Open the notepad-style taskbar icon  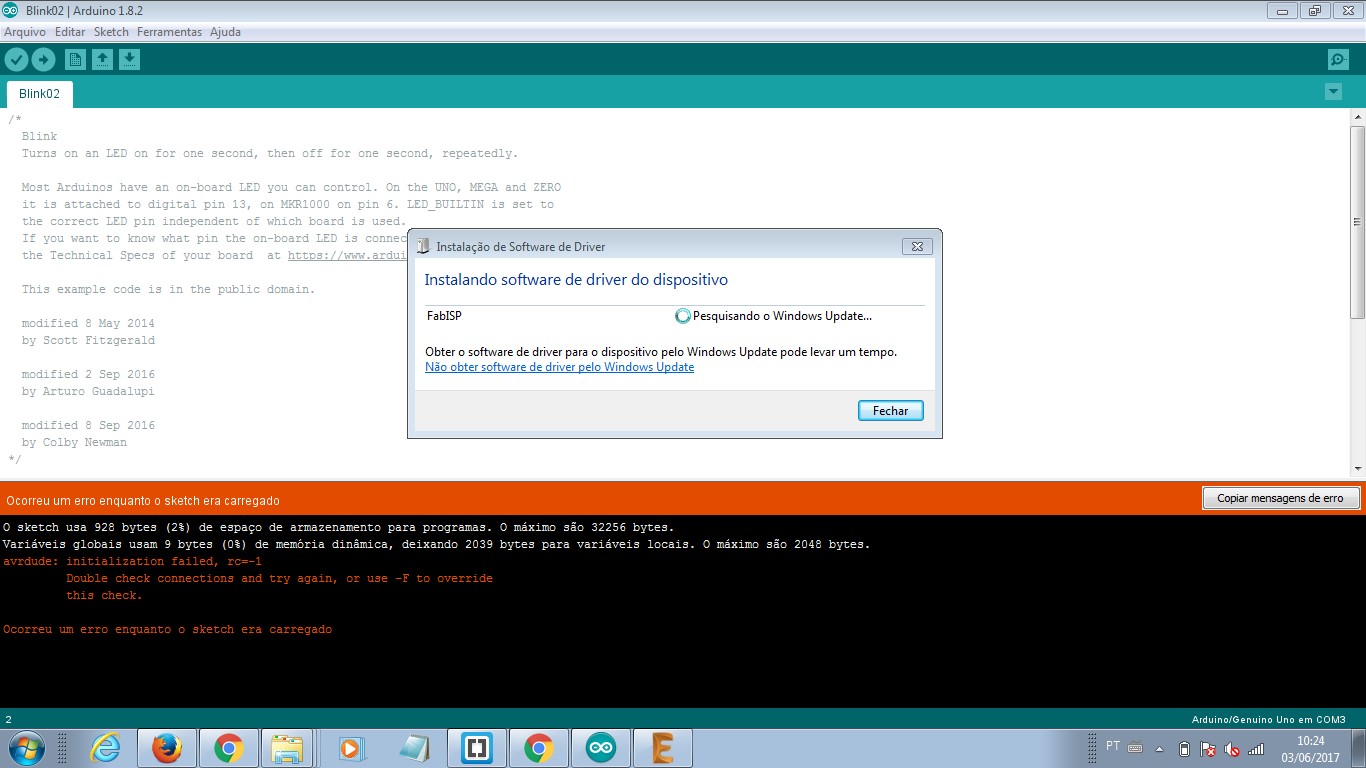click(x=413, y=748)
